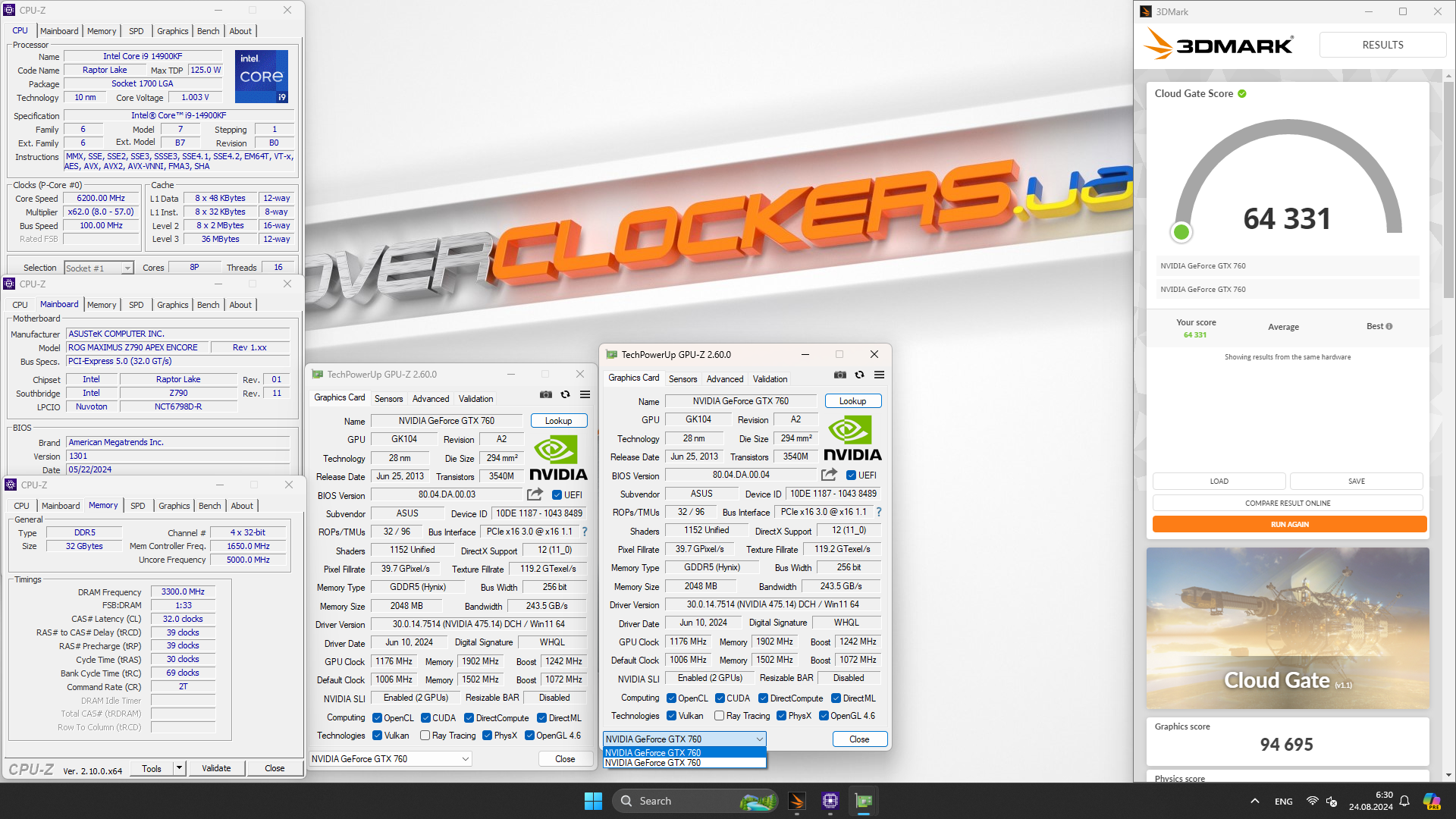1456x819 pixels.
Task: Click the Tools button in CPU-Z
Action: tap(152, 768)
